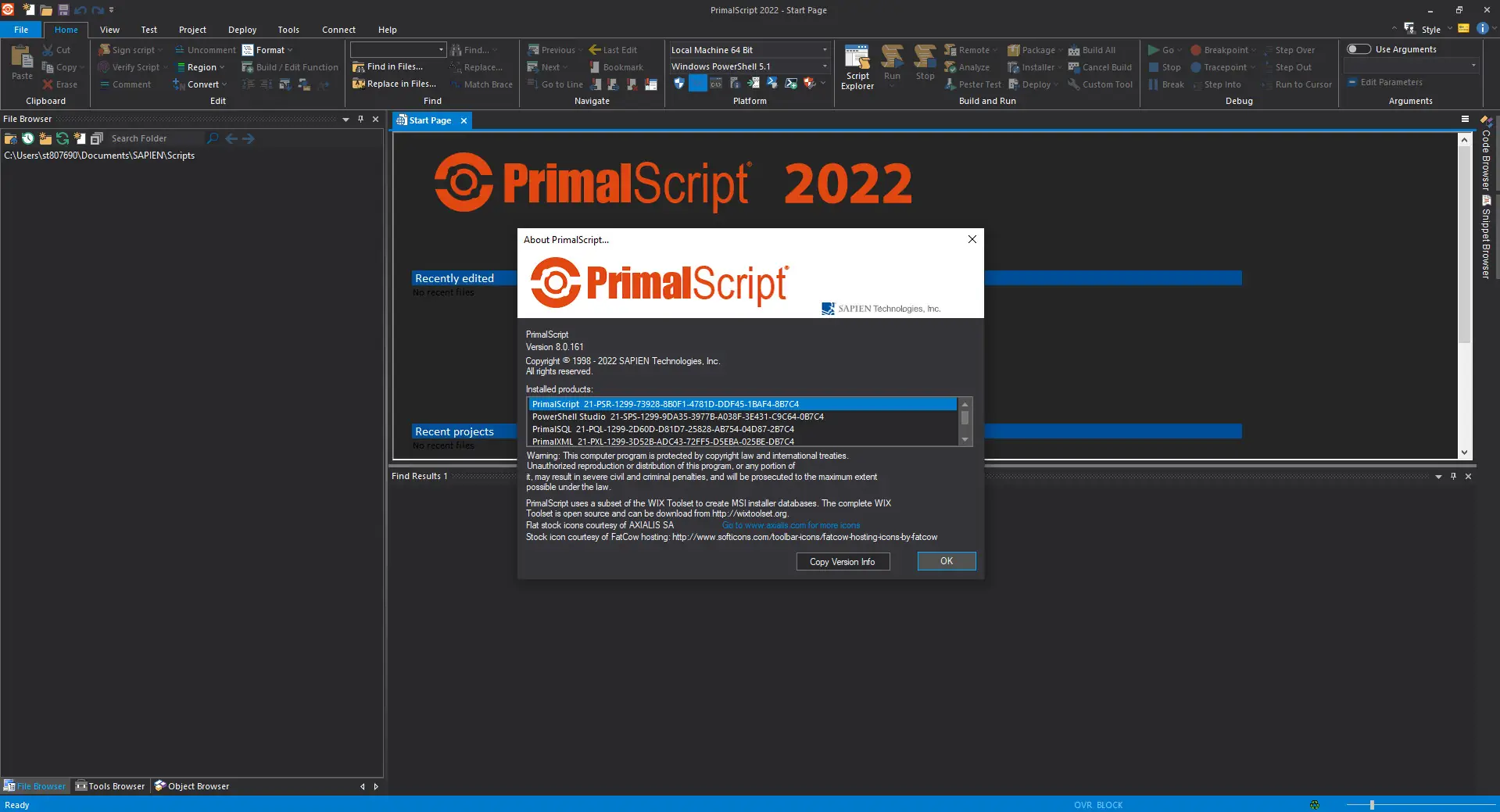This screenshot has height=812, width=1500.
Task: Open the axialis.com icons link
Action: [791, 525]
